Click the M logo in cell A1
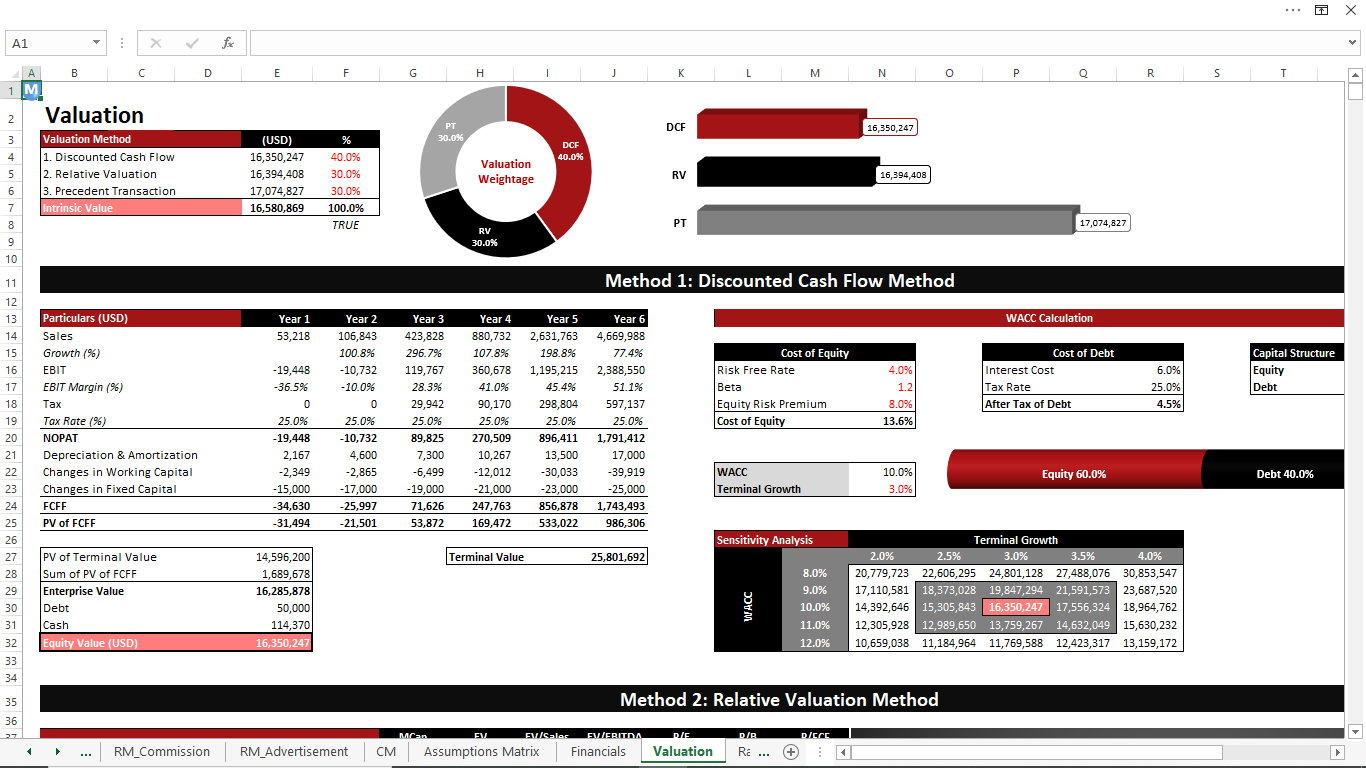This screenshot has width=1366, height=768. point(31,90)
